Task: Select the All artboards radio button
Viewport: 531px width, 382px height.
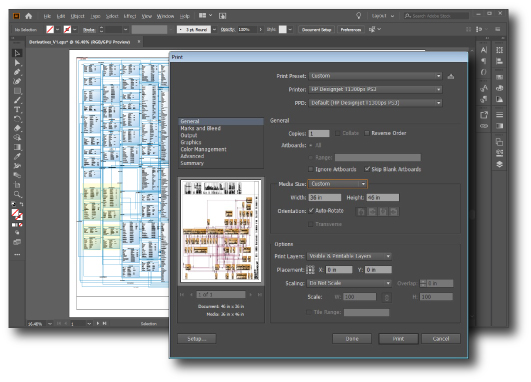Action: pos(311,145)
